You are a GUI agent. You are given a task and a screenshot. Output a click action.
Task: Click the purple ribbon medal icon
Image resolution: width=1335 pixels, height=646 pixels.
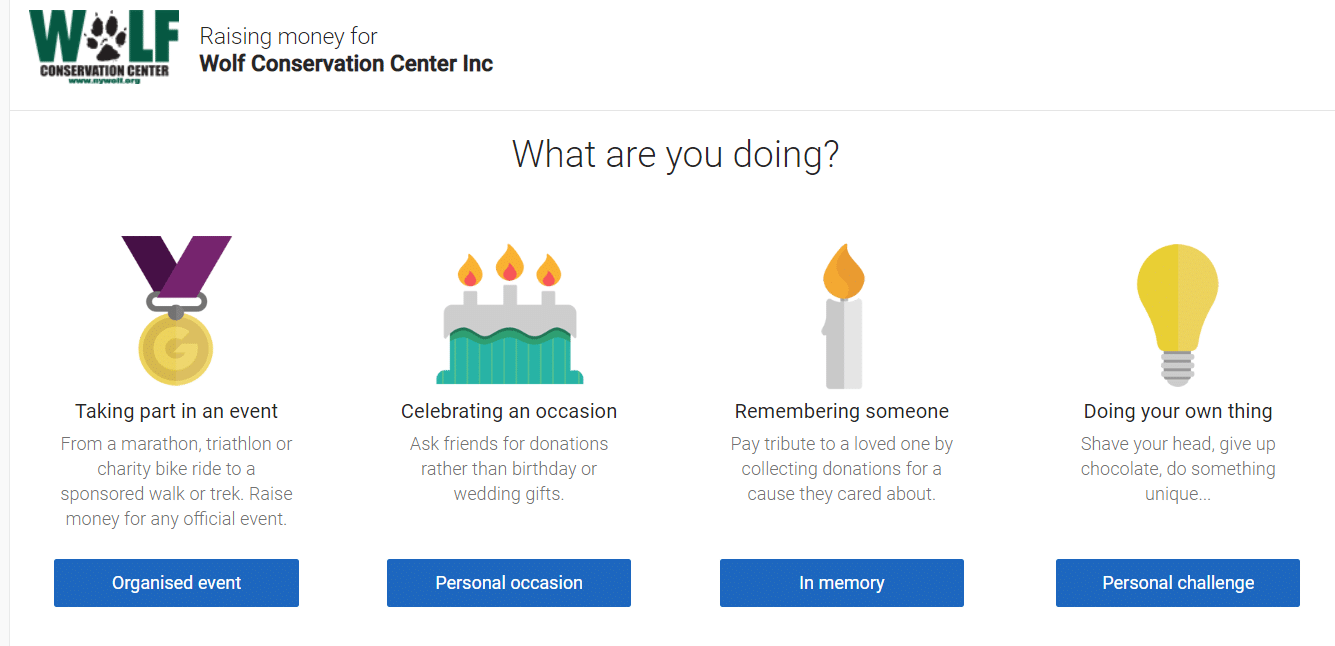click(x=176, y=310)
